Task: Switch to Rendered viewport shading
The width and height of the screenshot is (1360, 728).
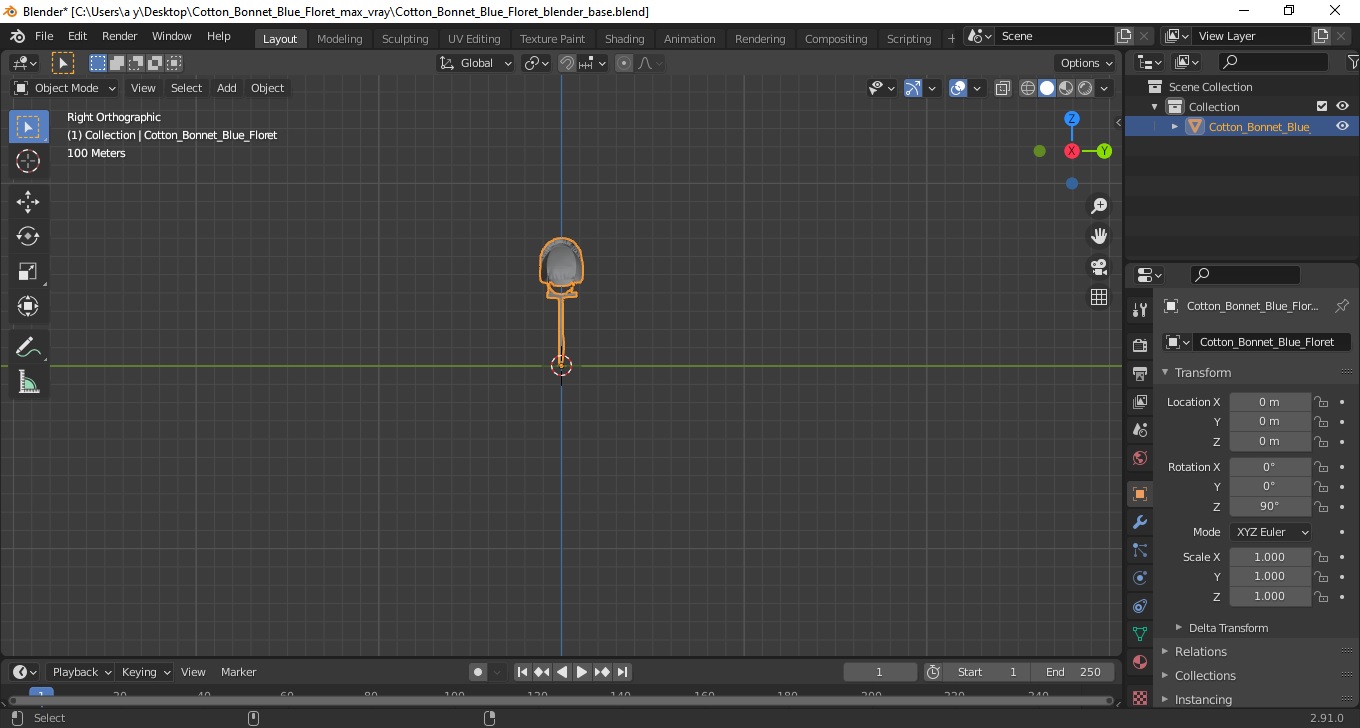Action: pyautogui.click(x=1085, y=88)
